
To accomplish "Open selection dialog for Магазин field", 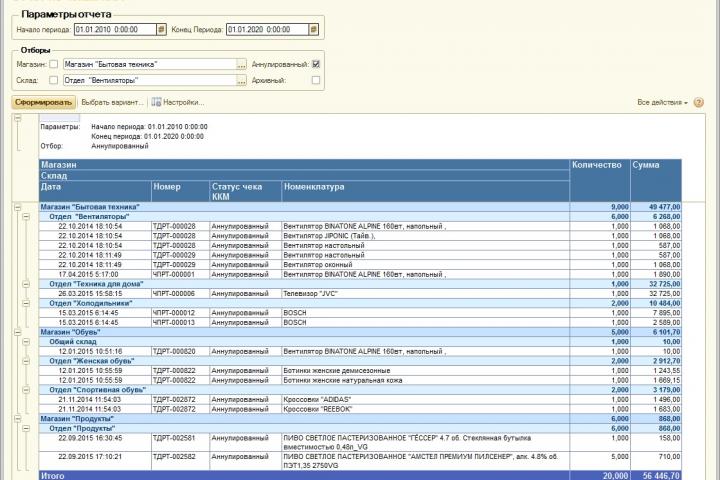I will [x=242, y=64].
